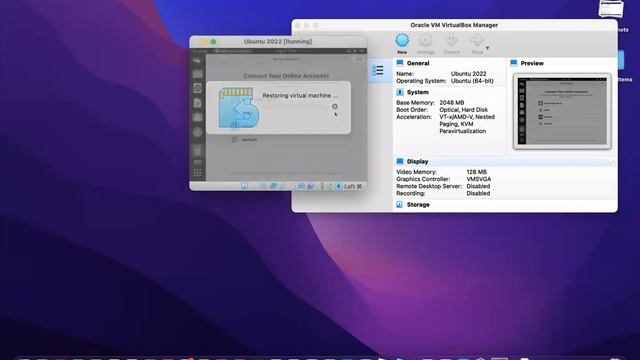
Task: Click the General section icon
Action: [400, 63]
